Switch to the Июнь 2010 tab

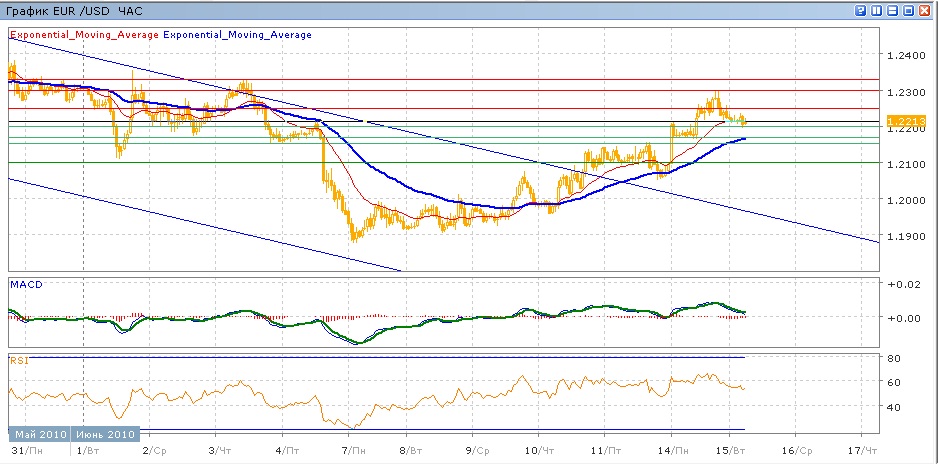105,434
